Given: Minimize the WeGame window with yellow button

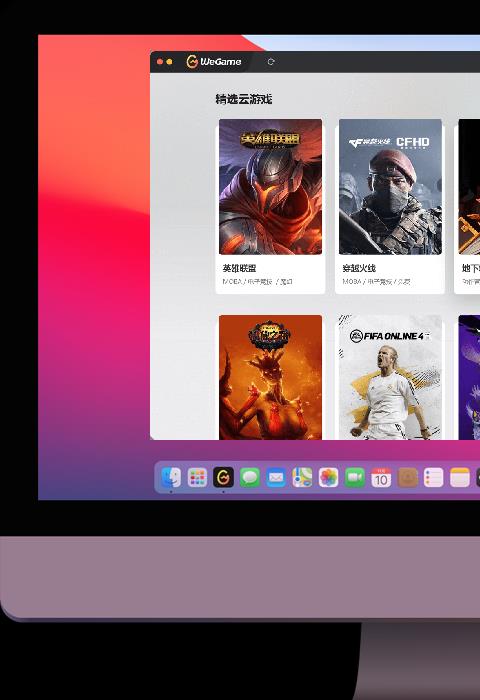Looking at the screenshot, I should tap(170, 62).
